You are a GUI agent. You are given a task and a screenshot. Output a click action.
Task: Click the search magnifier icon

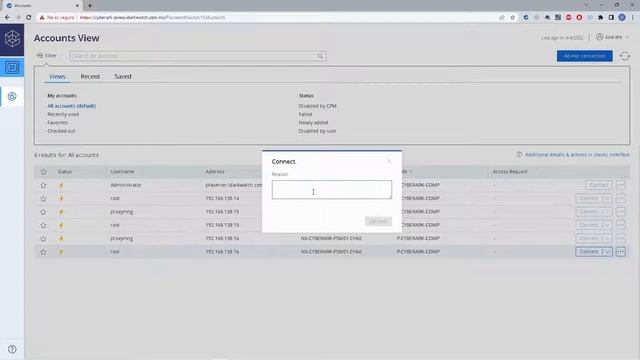tap(320, 56)
